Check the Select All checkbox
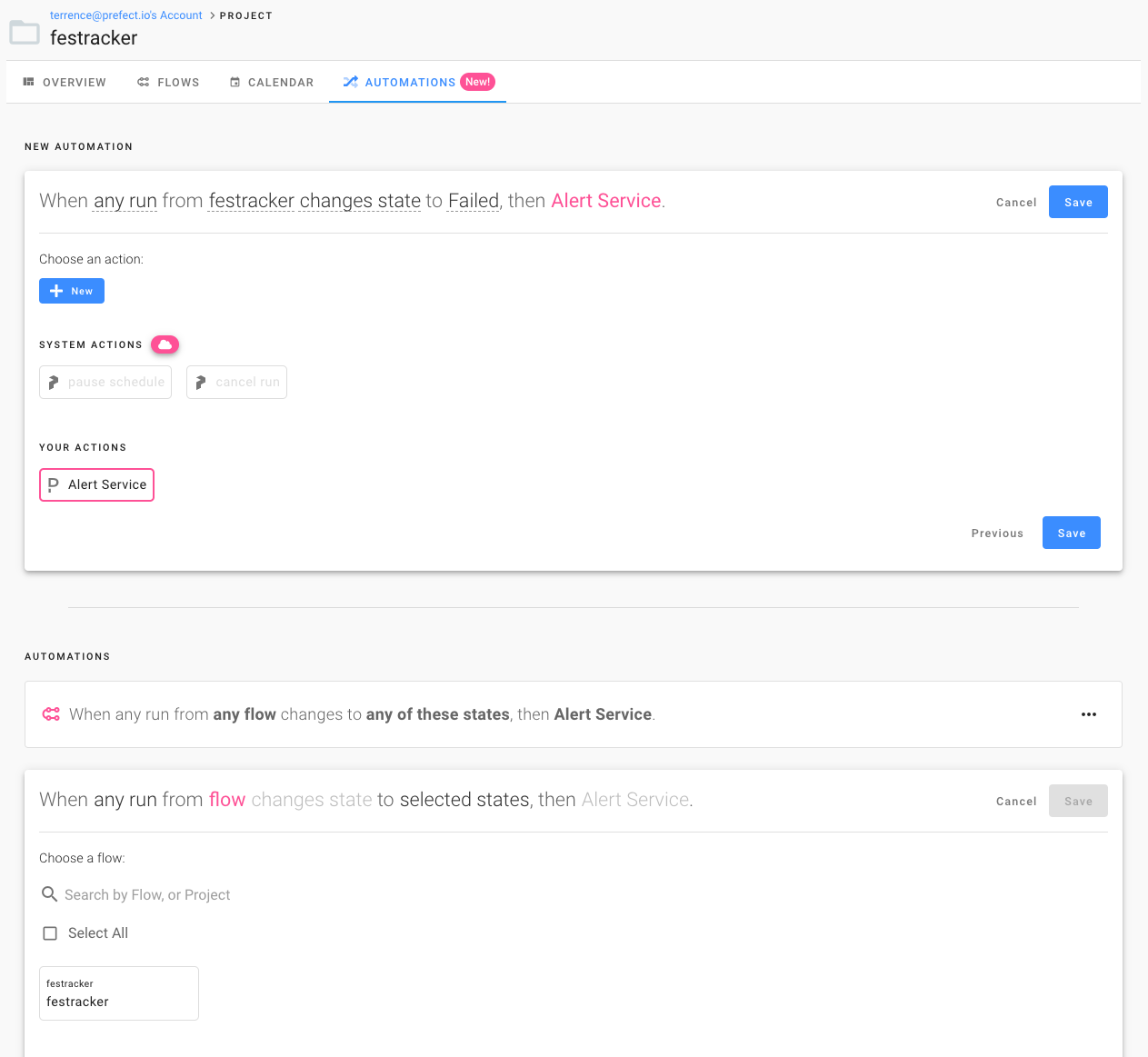The width and height of the screenshot is (1148, 1057). (x=50, y=932)
